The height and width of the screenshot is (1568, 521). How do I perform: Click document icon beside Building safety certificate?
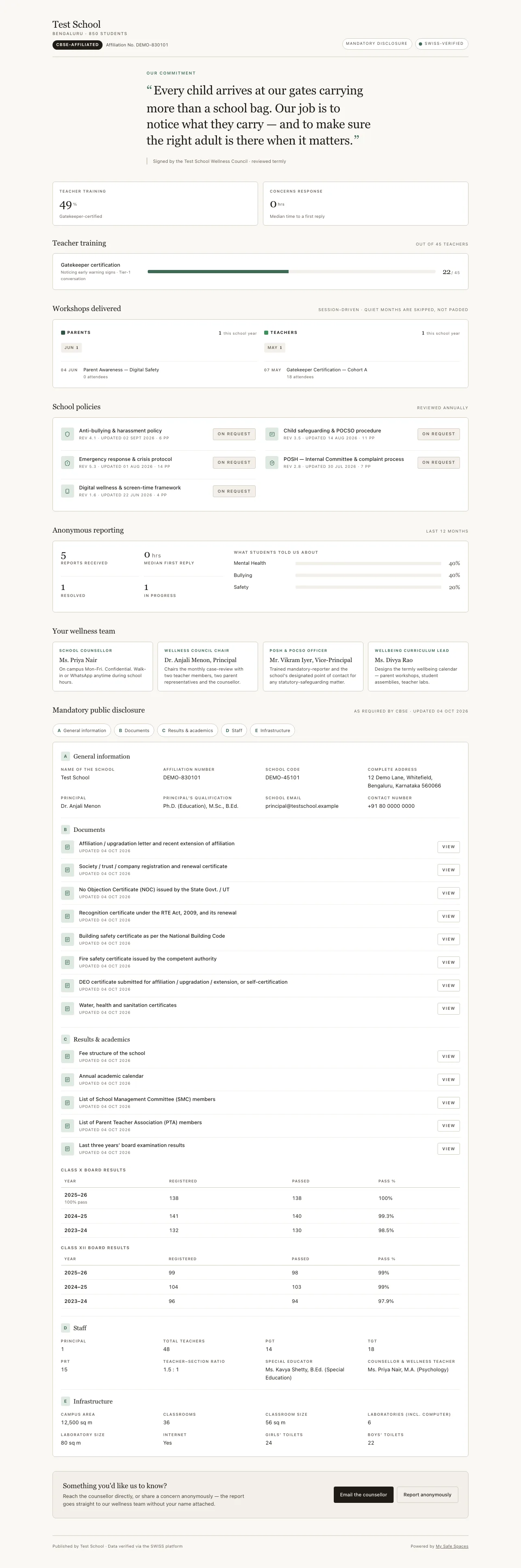point(67,939)
